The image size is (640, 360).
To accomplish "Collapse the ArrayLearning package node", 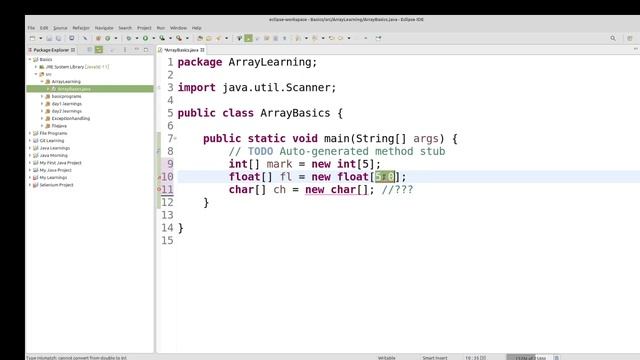I will (x=42, y=82).
